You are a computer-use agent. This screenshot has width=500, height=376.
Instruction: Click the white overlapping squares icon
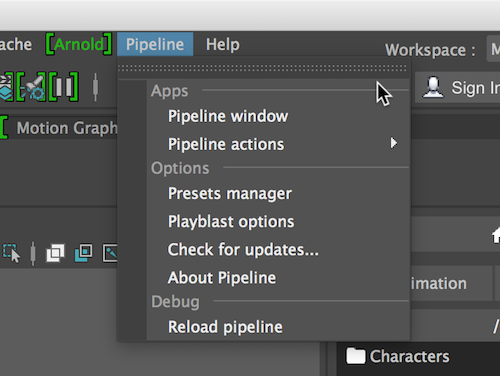55,253
